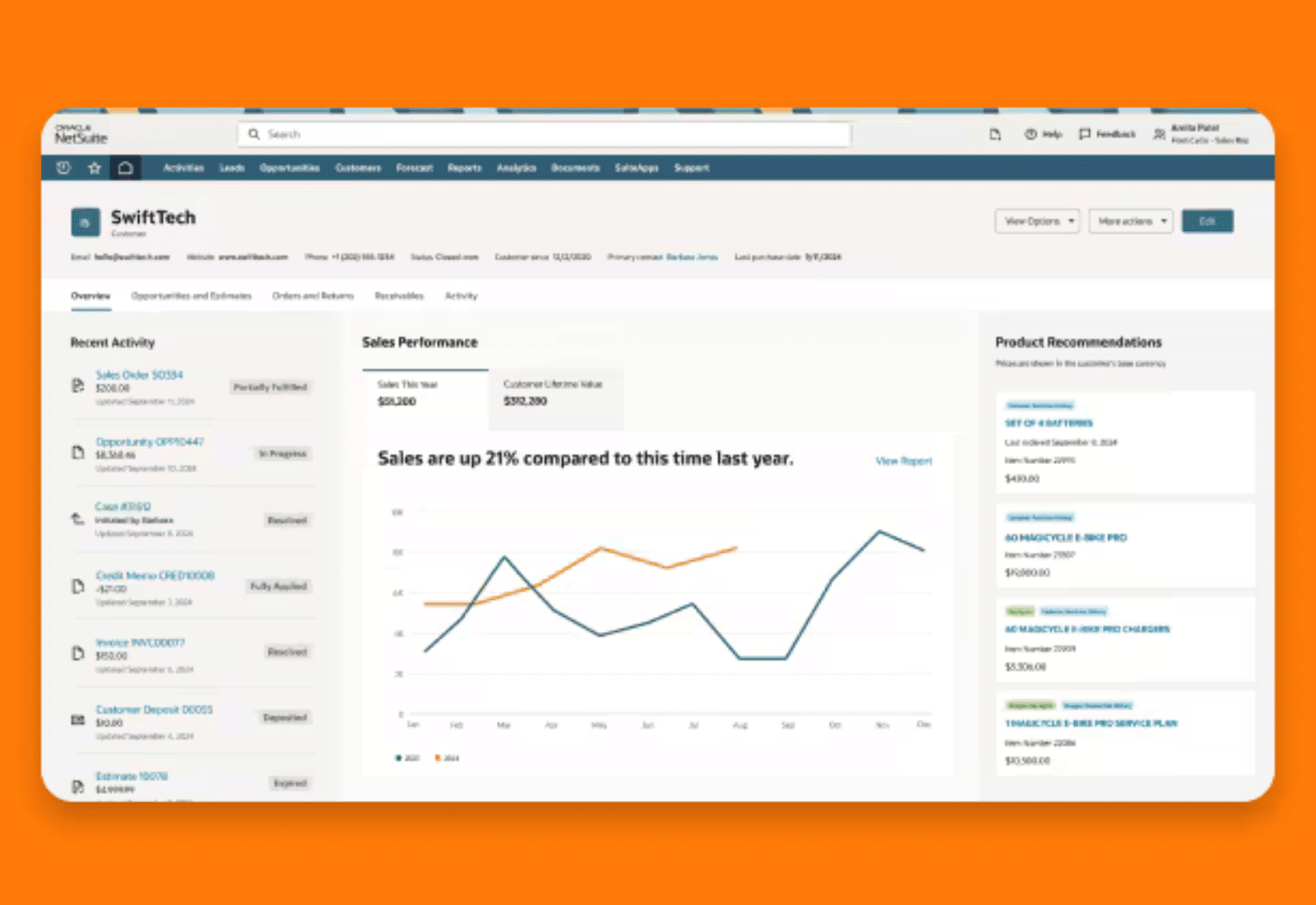1316x905 pixels.
Task: Click the Invoice row document icon
Action: tap(78, 653)
